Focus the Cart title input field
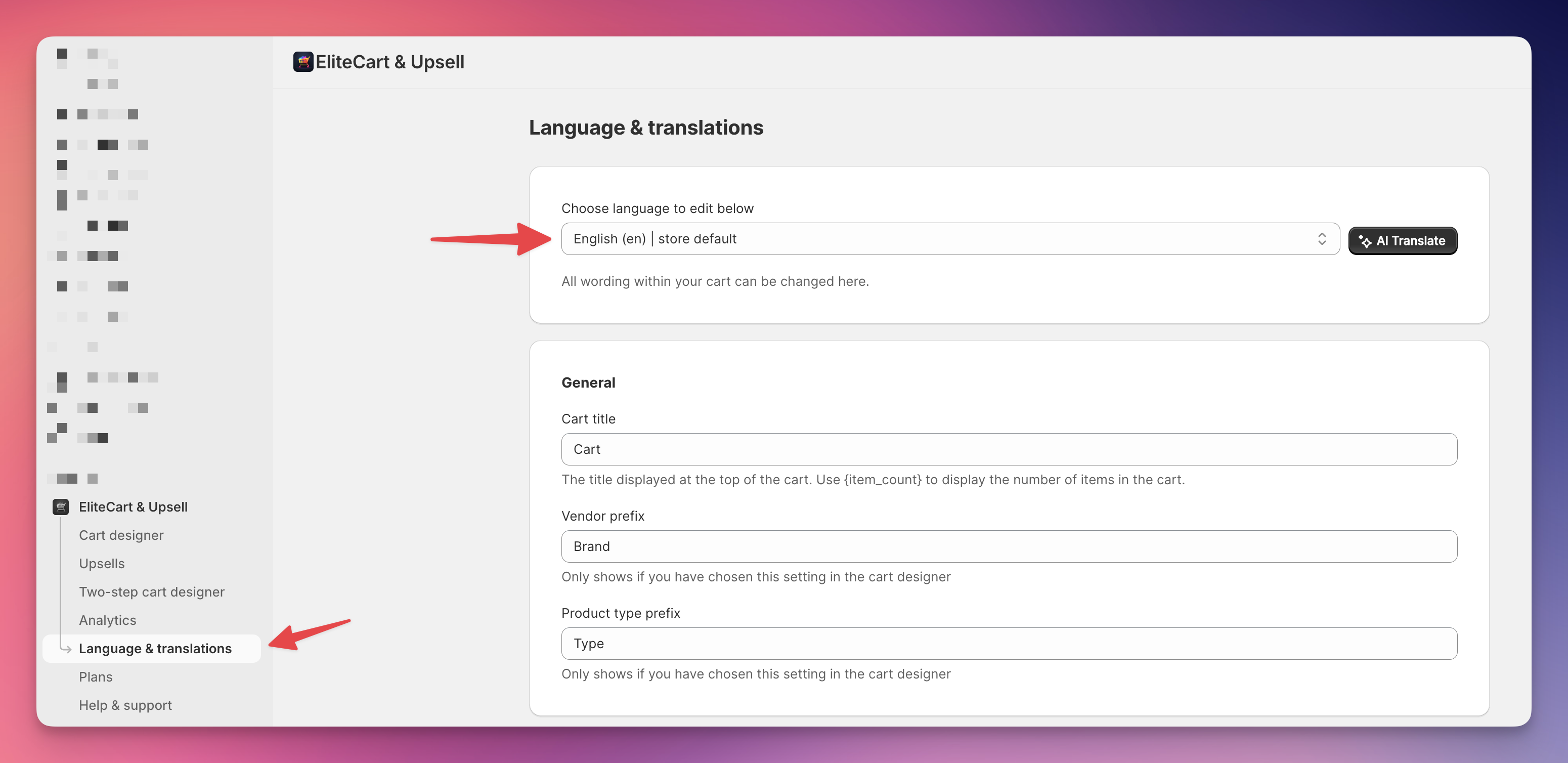The image size is (1568, 763). [x=1009, y=449]
